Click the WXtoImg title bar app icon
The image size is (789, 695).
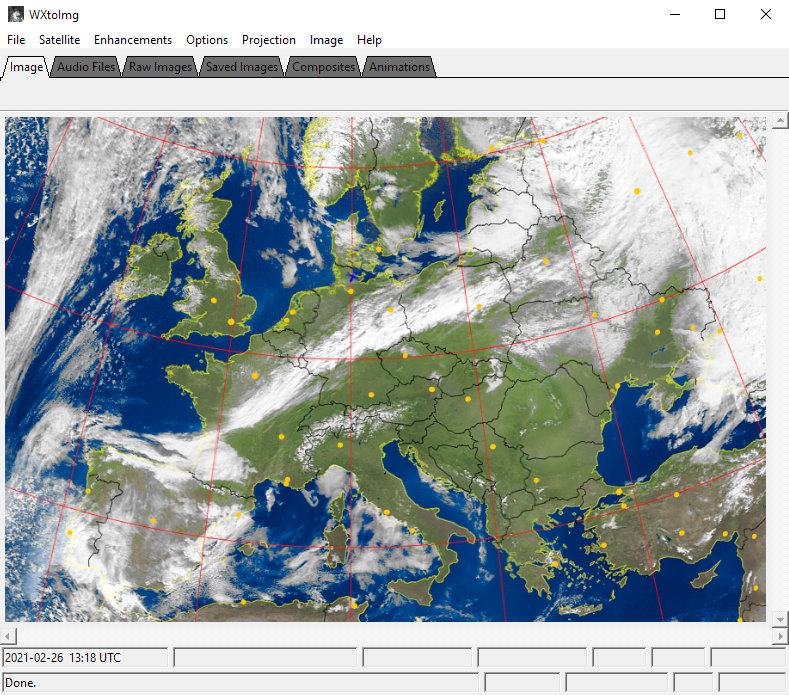pyautogui.click(x=16, y=14)
